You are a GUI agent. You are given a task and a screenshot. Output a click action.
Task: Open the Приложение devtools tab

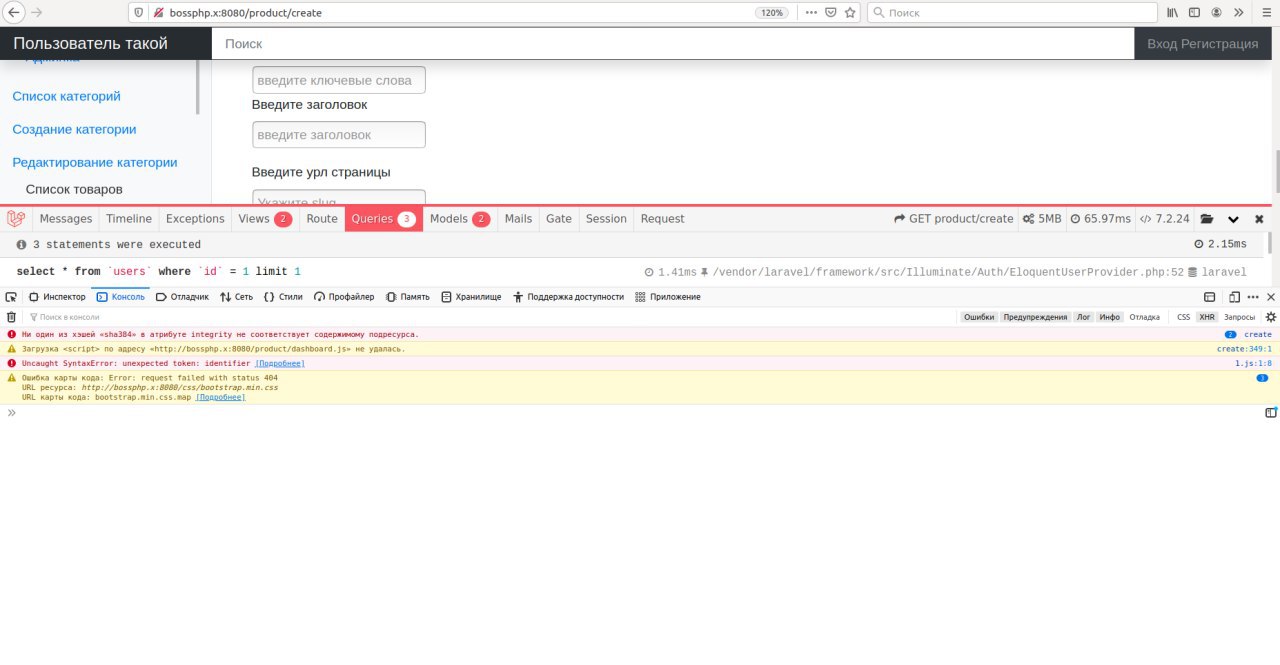click(668, 297)
